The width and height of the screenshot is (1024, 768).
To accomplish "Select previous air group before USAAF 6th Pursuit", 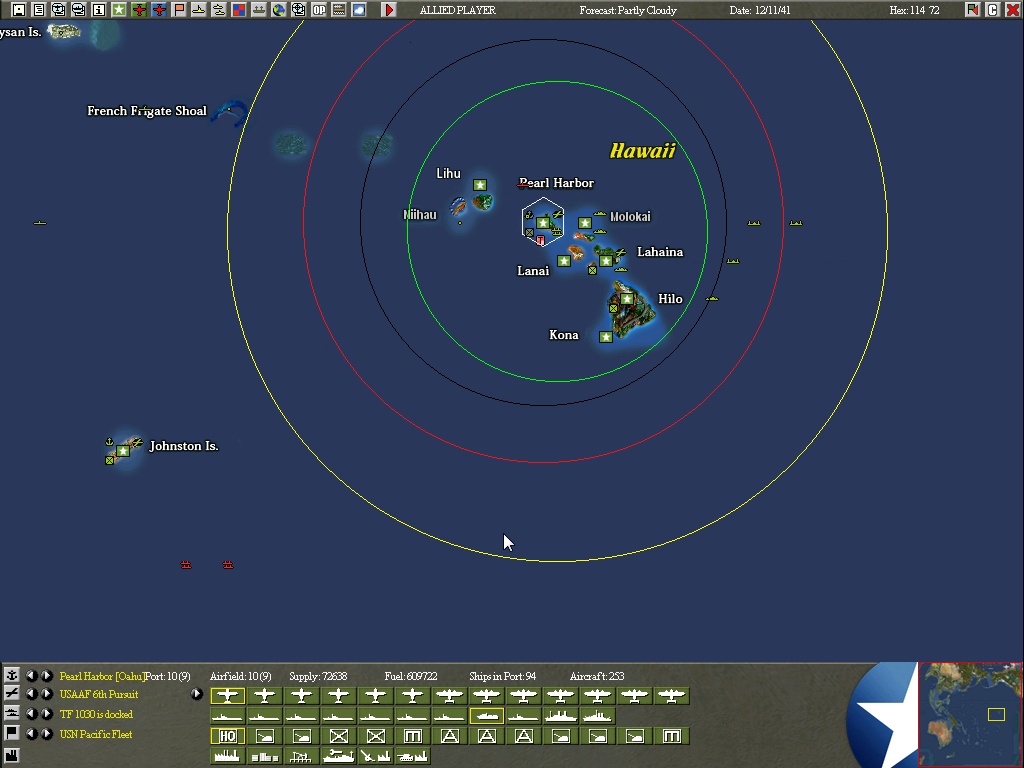I will pos(31,694).
